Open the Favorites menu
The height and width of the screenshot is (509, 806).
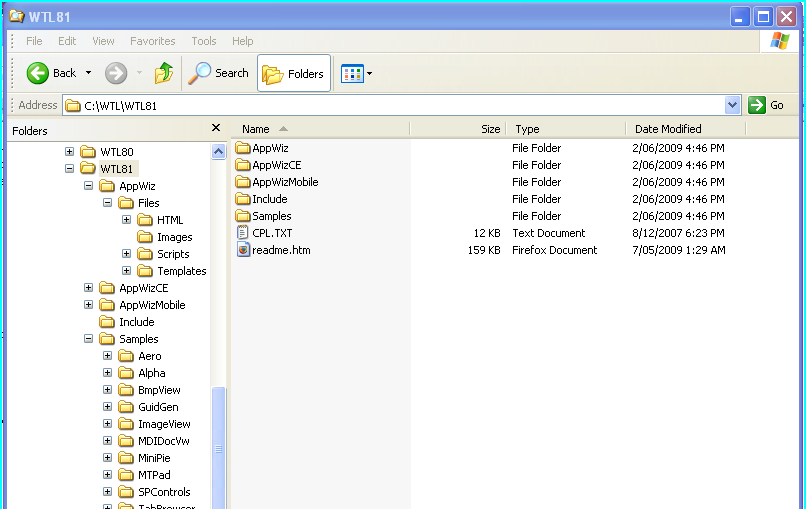coord(152,41)
